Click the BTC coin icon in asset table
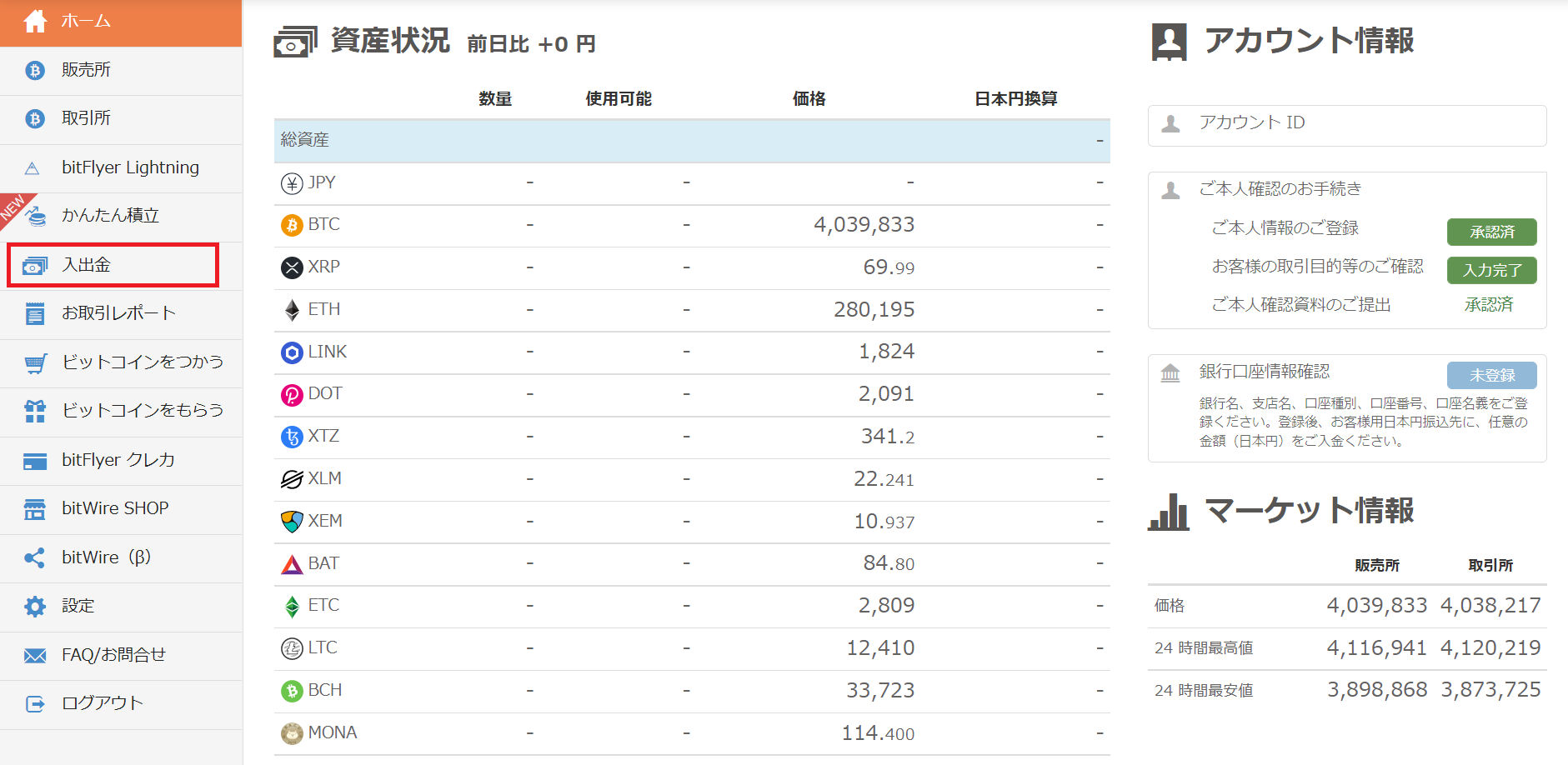 click(292, 225)
